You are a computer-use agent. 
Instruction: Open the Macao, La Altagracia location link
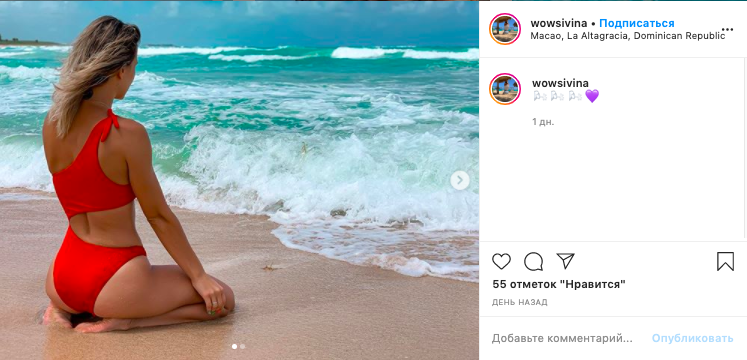(x=627, y=36)
